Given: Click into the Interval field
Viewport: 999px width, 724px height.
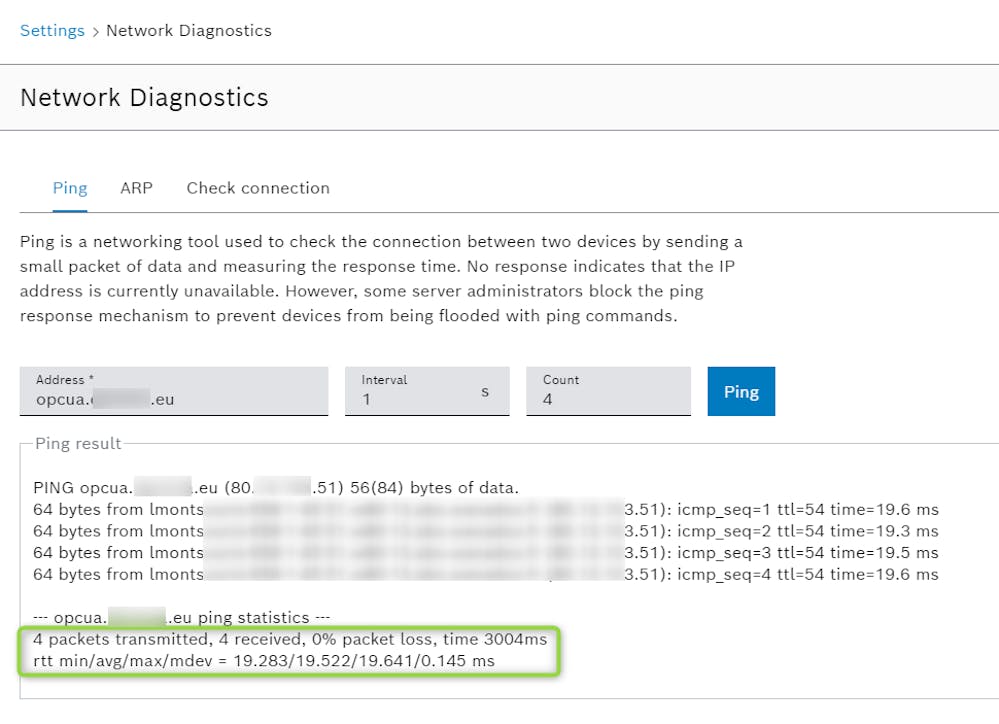Looking at the screenshot, I should 410,399.
